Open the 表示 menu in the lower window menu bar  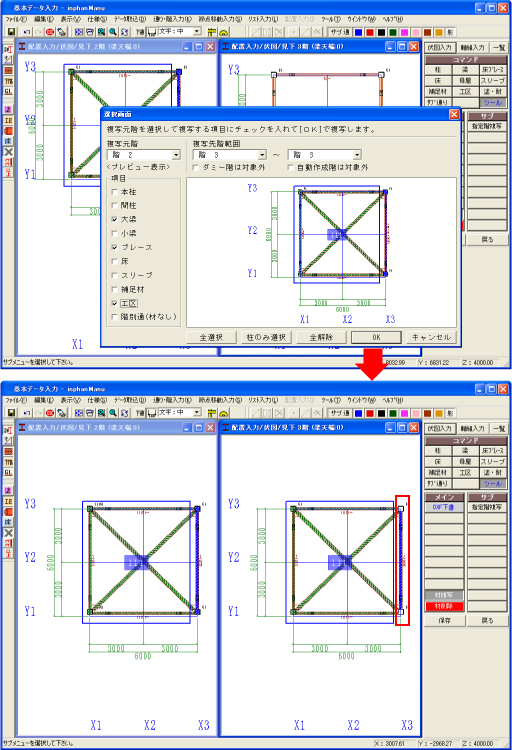71,400
